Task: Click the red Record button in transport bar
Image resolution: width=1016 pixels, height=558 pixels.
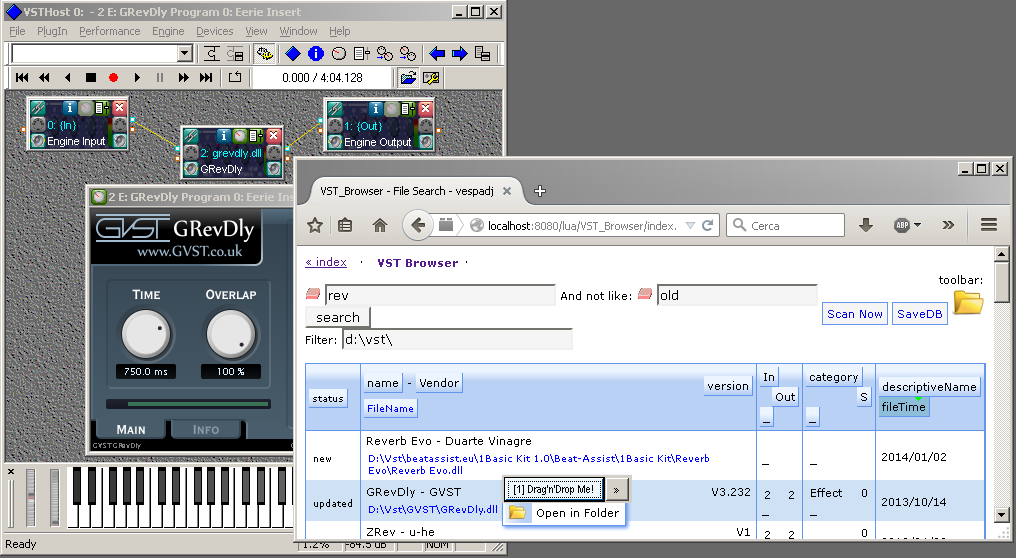Action: tap(113, 78)
